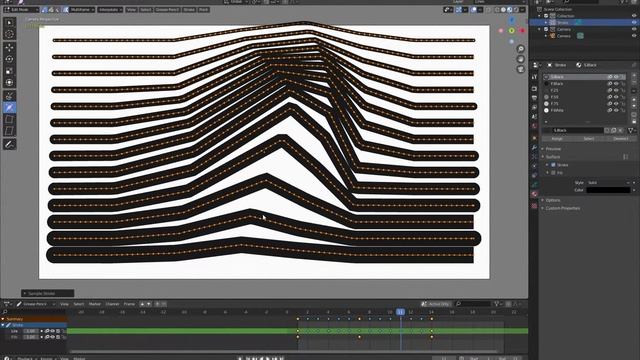
Task: Open the Grease Pencil menu
Action: [167, 9]
